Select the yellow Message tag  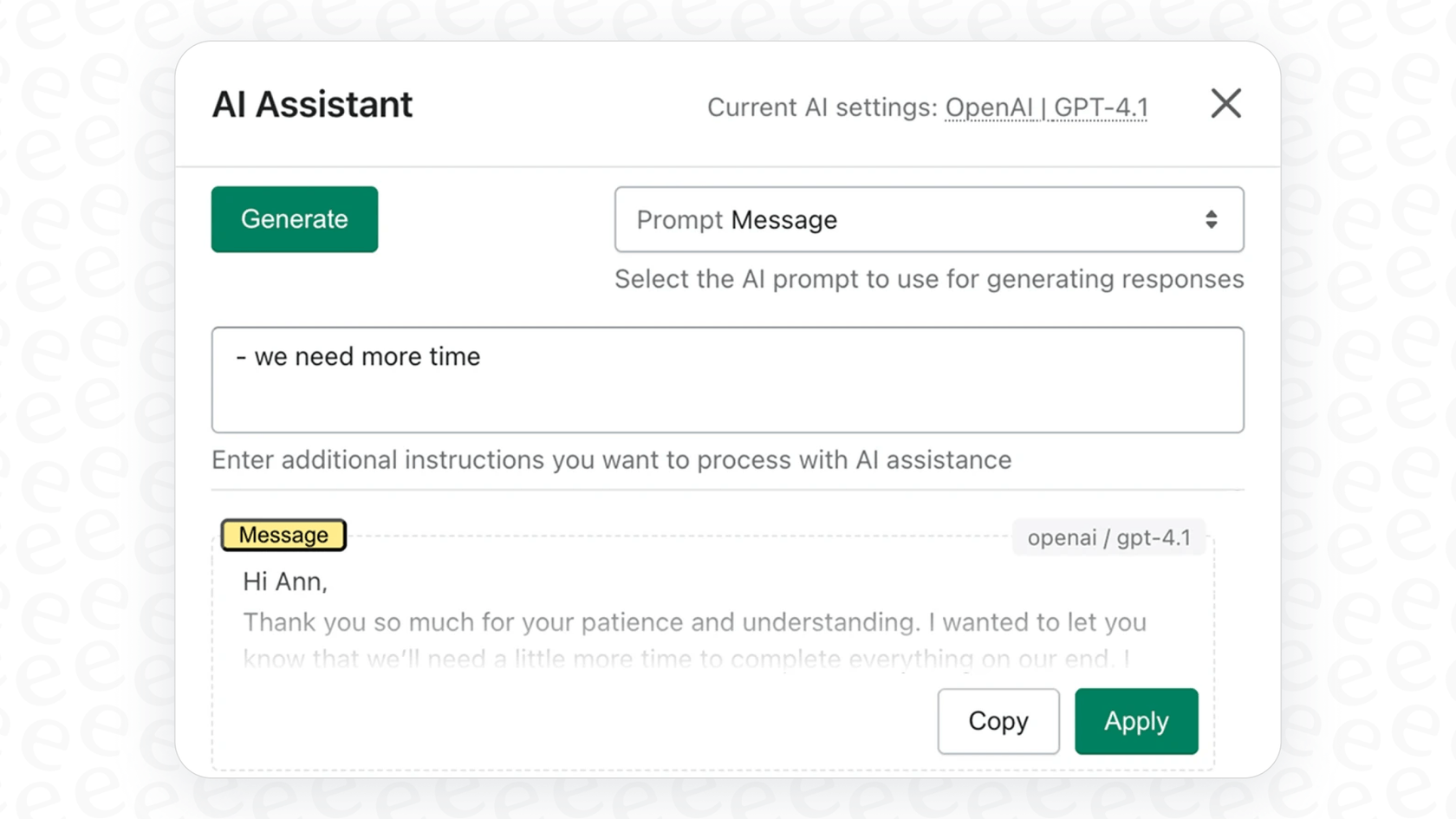point(283,535)
